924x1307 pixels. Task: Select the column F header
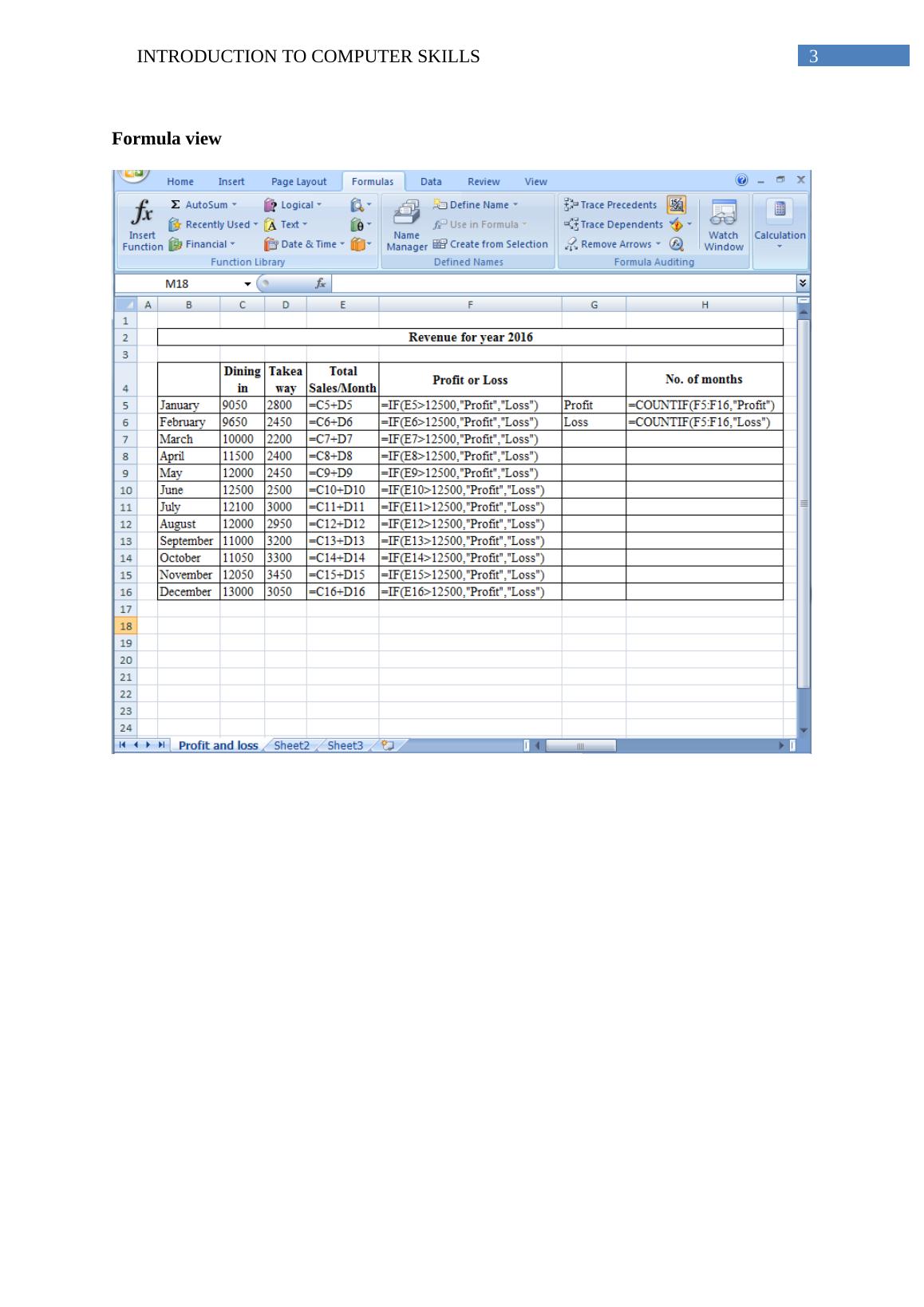click(x=470, y=304)
